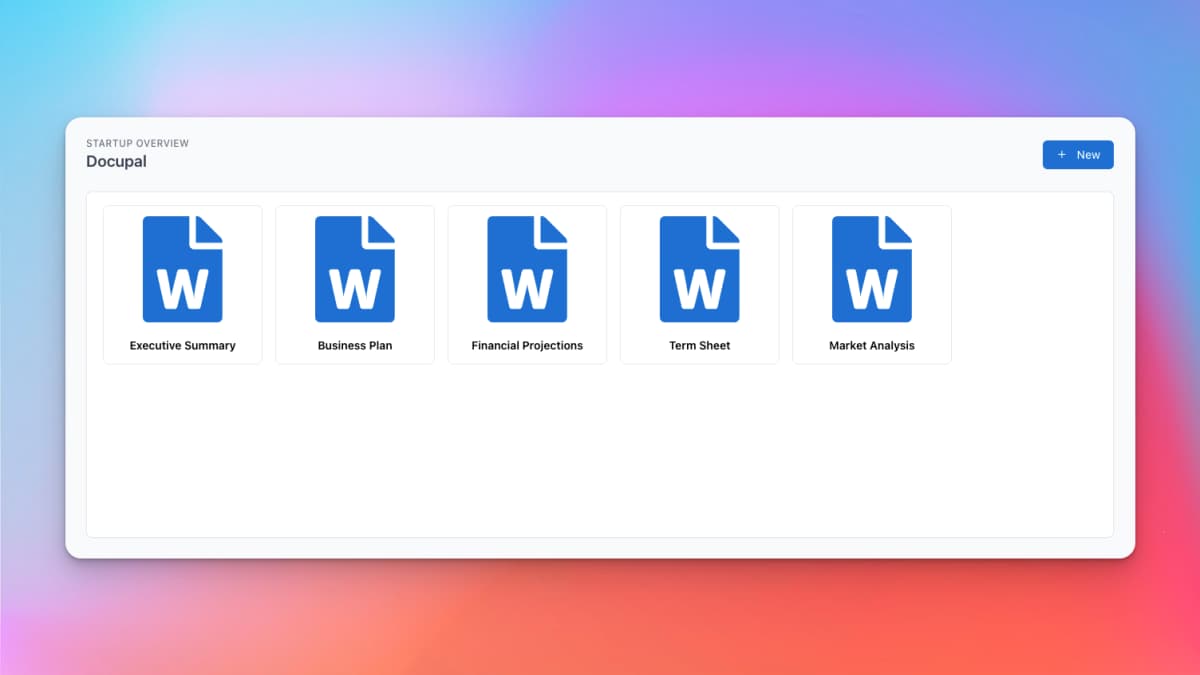The height and width of the screenshot is (675, 1200).
Task: Click the Docupal heading
Action: 116,162
